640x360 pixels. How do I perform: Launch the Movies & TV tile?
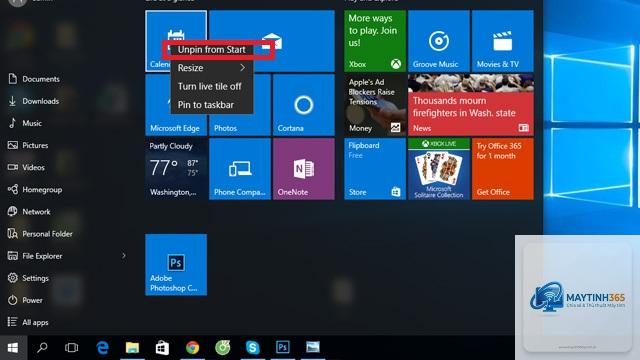pos(502,41)
